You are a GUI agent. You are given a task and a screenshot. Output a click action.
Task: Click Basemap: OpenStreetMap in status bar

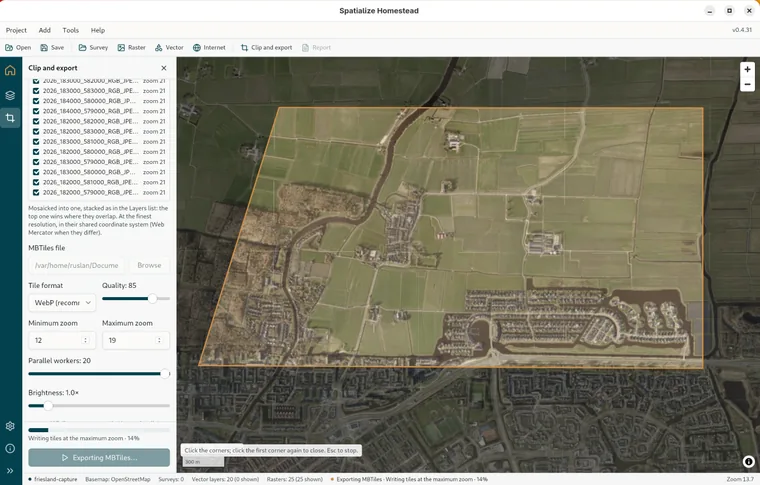click(118, 479)
